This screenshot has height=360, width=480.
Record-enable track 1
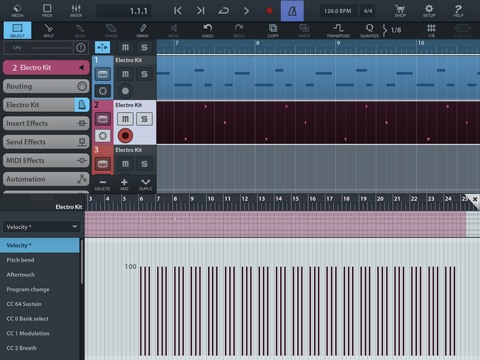point(125,91)
